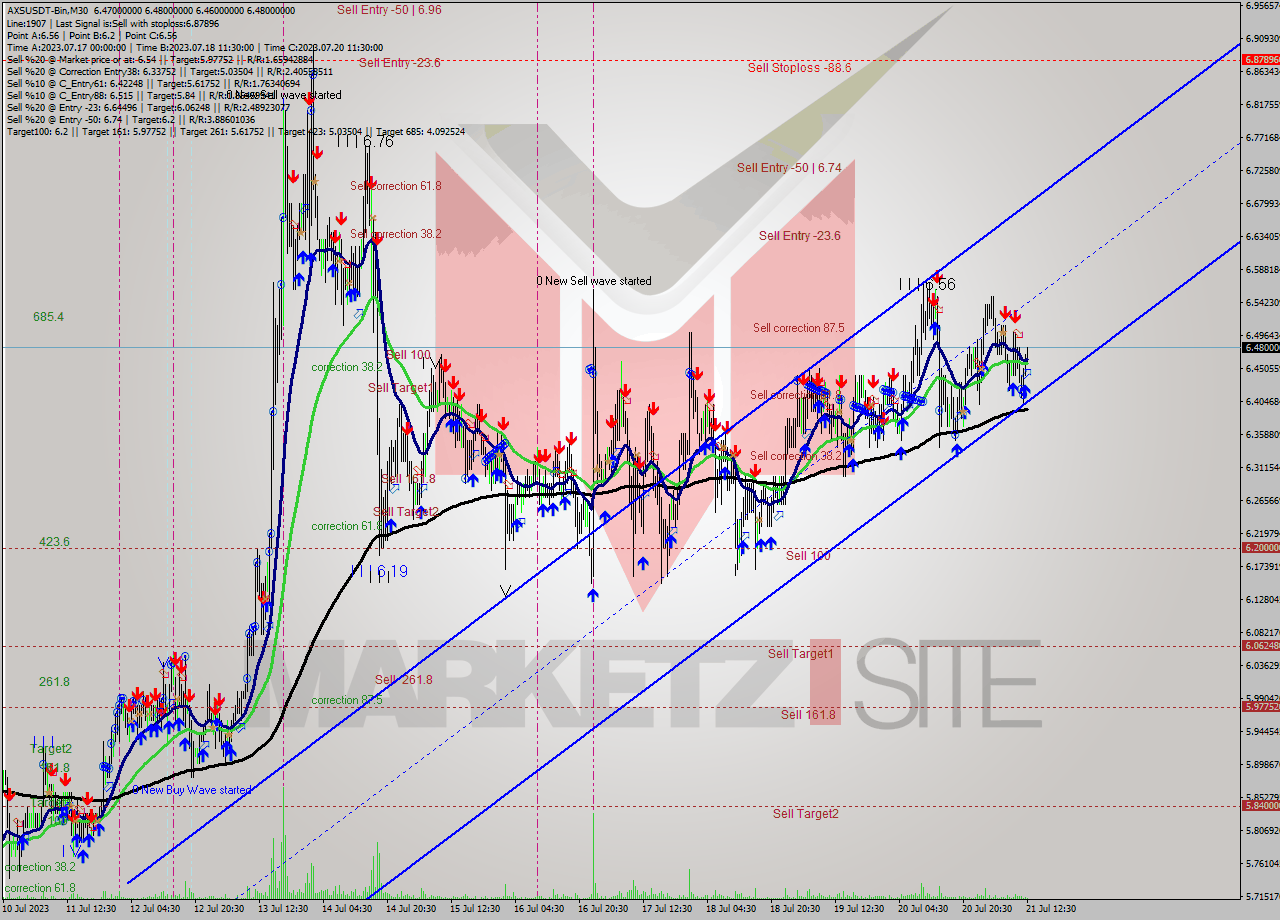
Task: Click the red 6.87896 stoploss price tag
Action: pyautogui.click(x=1261, y=60)
